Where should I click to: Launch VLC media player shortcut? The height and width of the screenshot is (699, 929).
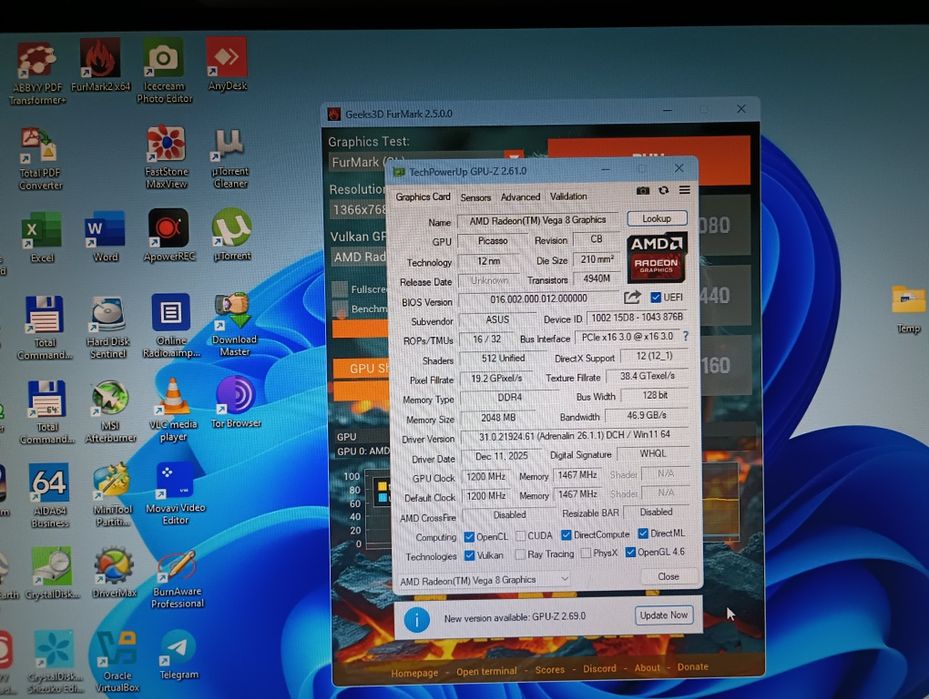point(172,410)
